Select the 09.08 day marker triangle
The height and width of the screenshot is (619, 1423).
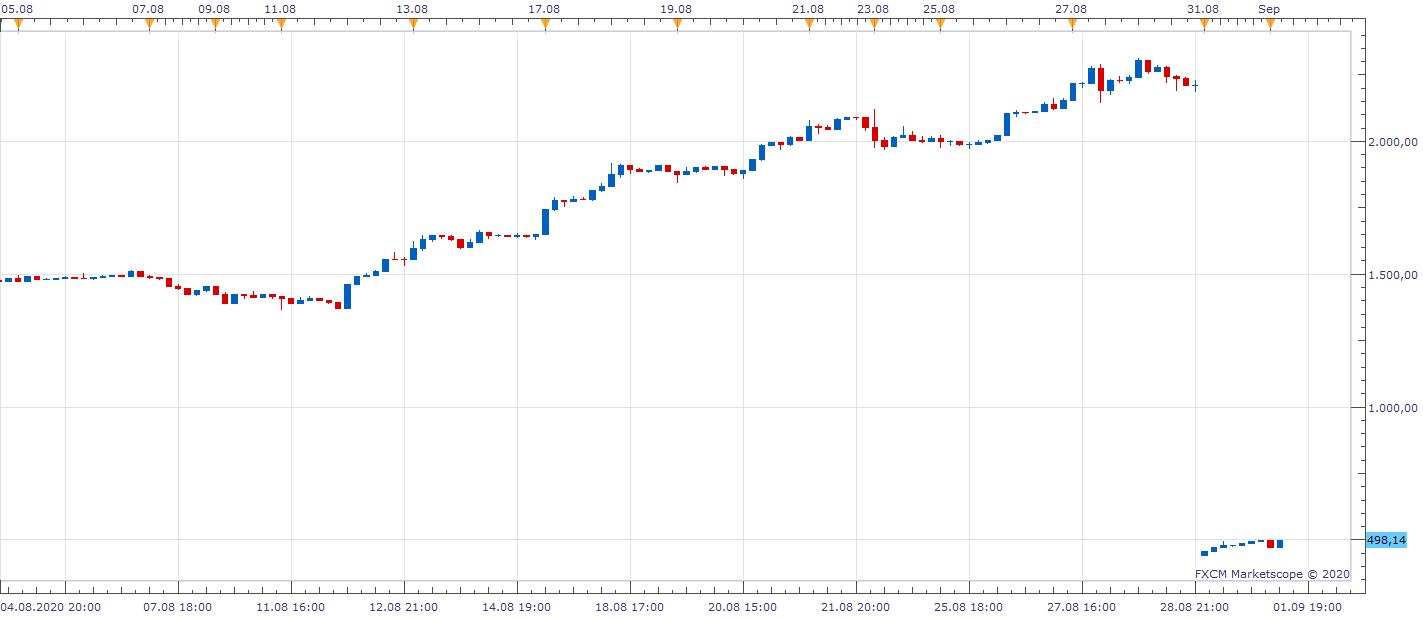215,24
